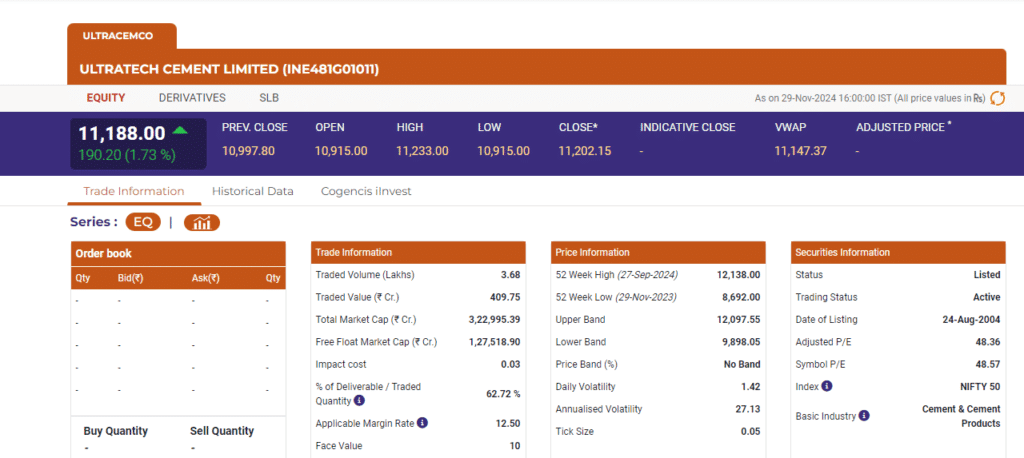Click Annualised Volatility value 27.13
The image size is (1024, 458).
(748, 409)
